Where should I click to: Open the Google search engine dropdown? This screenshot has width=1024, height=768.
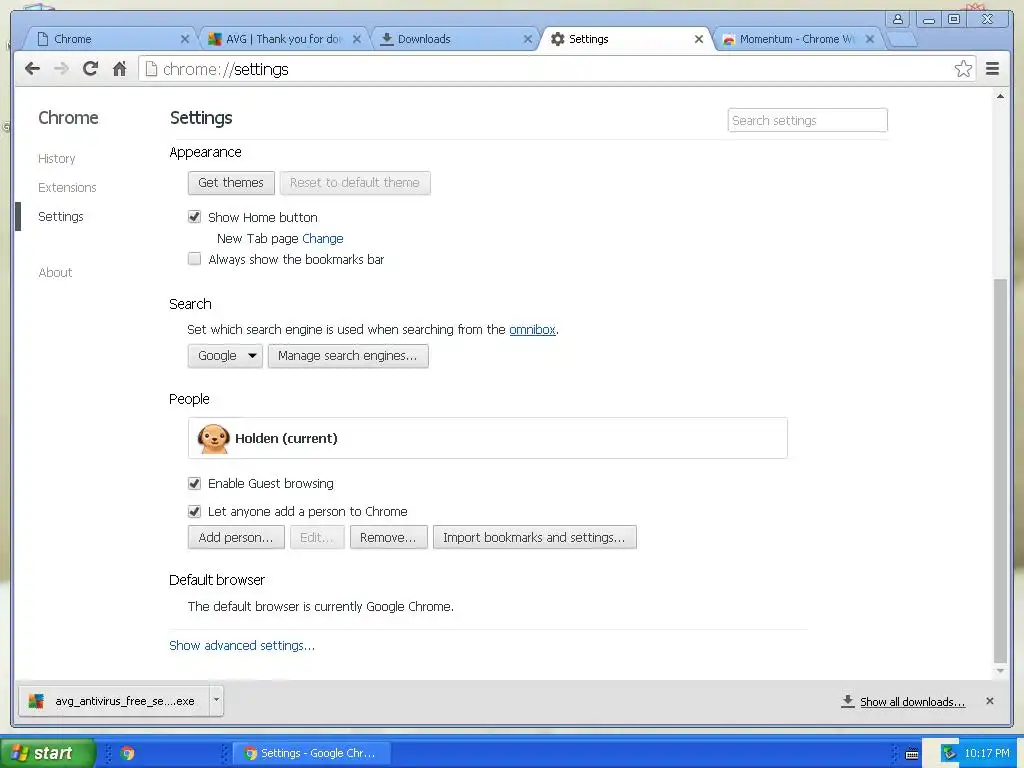click(225, 356)
